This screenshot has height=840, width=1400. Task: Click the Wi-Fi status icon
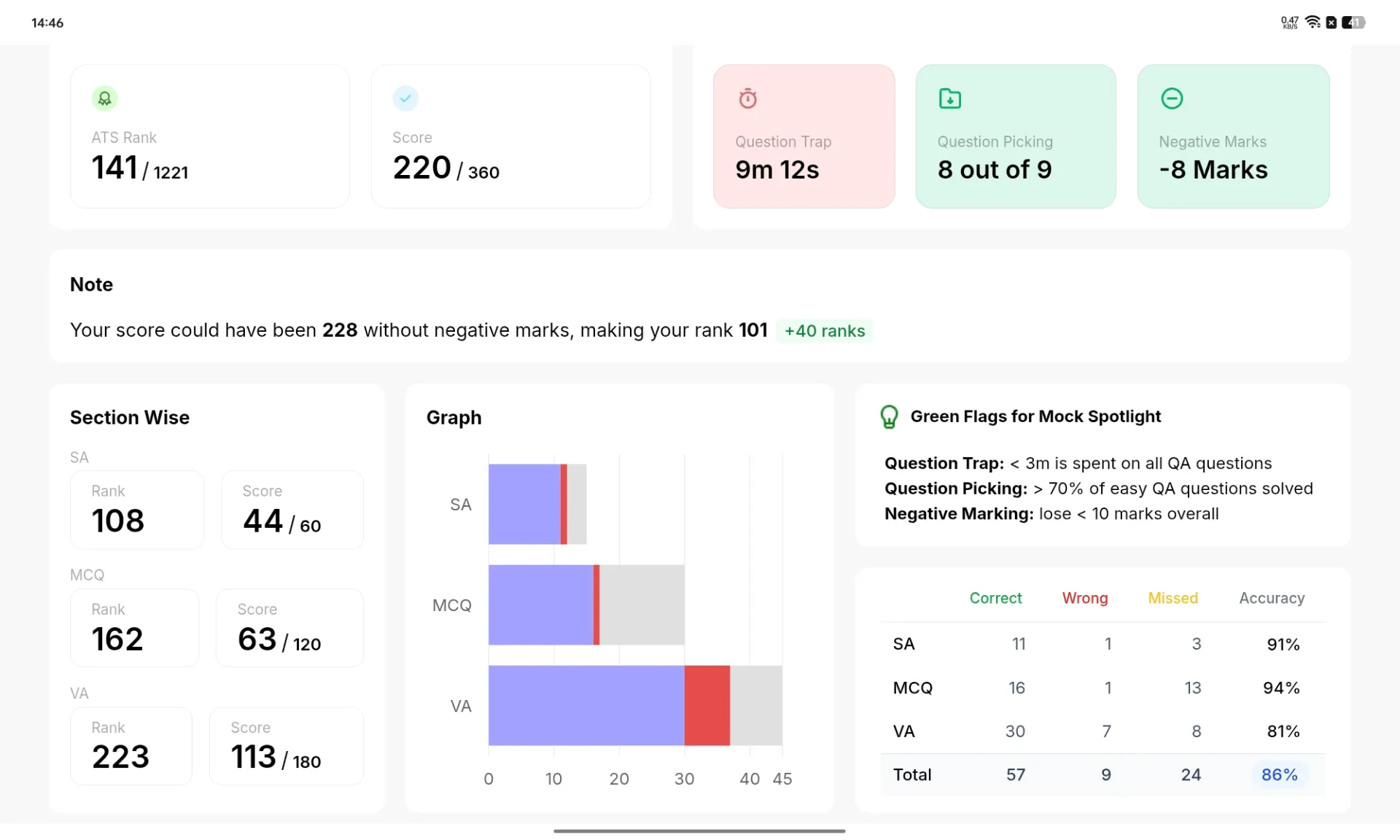pyautogui.click(x=1312, y=22)
